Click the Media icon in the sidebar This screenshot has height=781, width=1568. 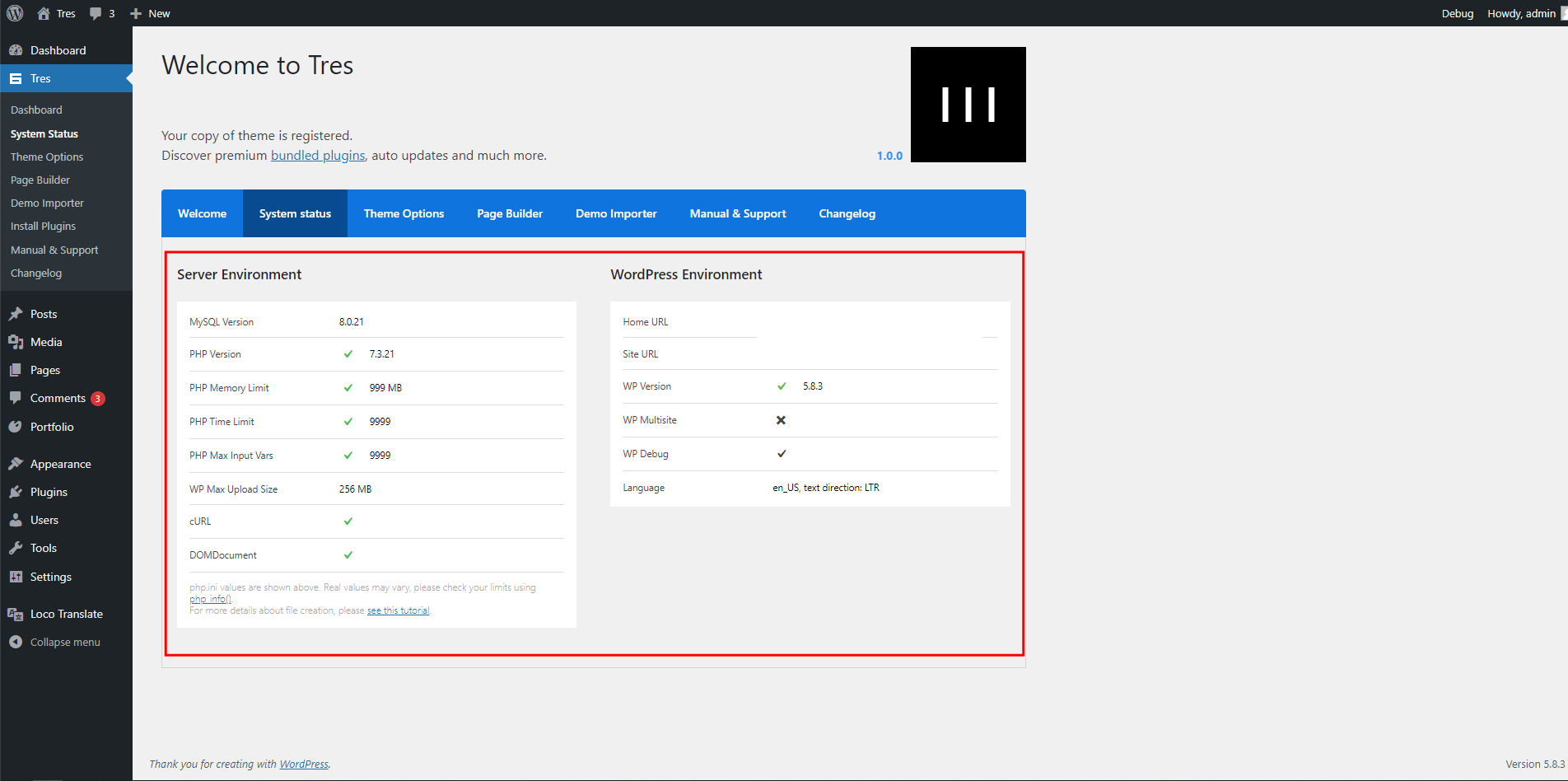coord(16,342)
